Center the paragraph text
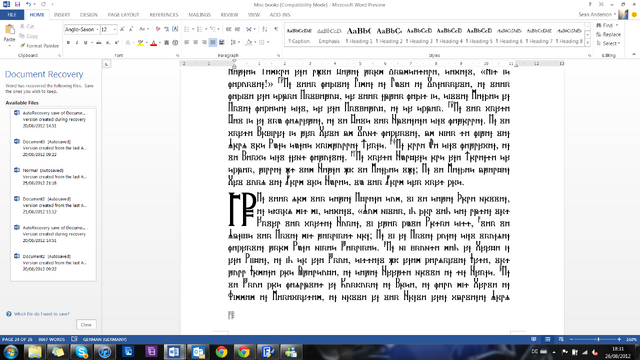Screen dimensions: 640x360 coord(196,42)
